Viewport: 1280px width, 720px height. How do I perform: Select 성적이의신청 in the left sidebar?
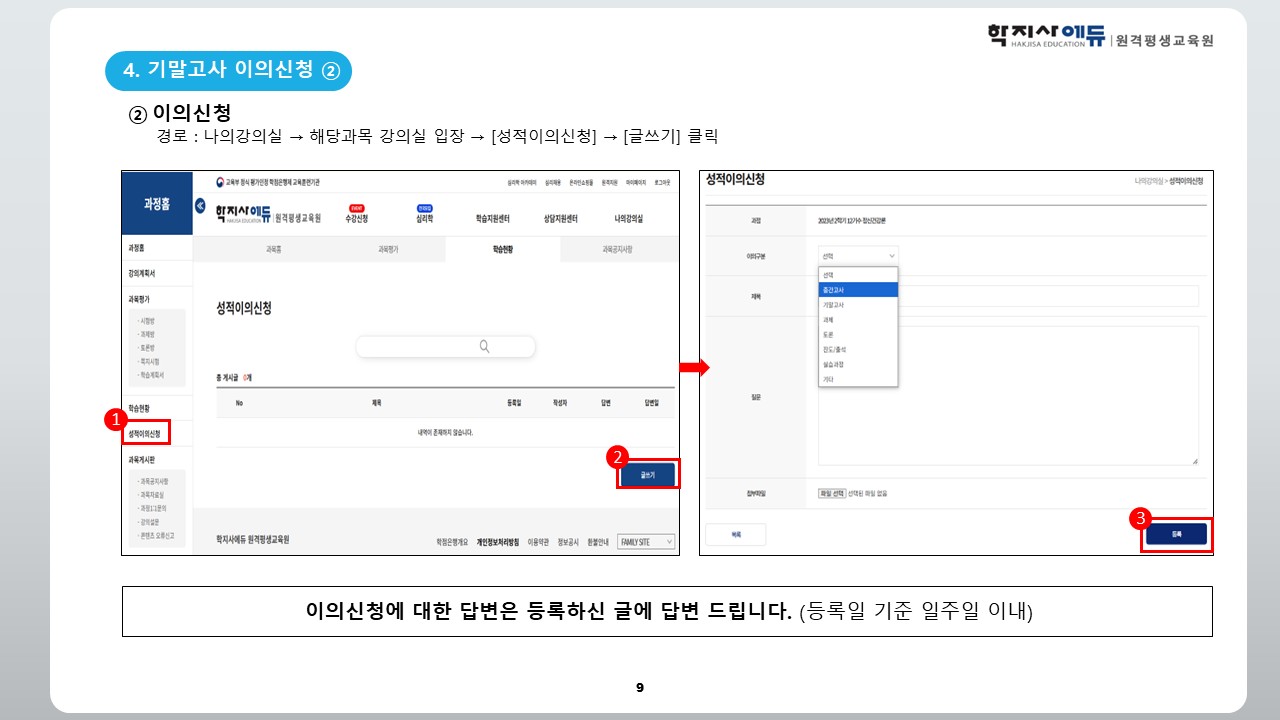point(145,433)
